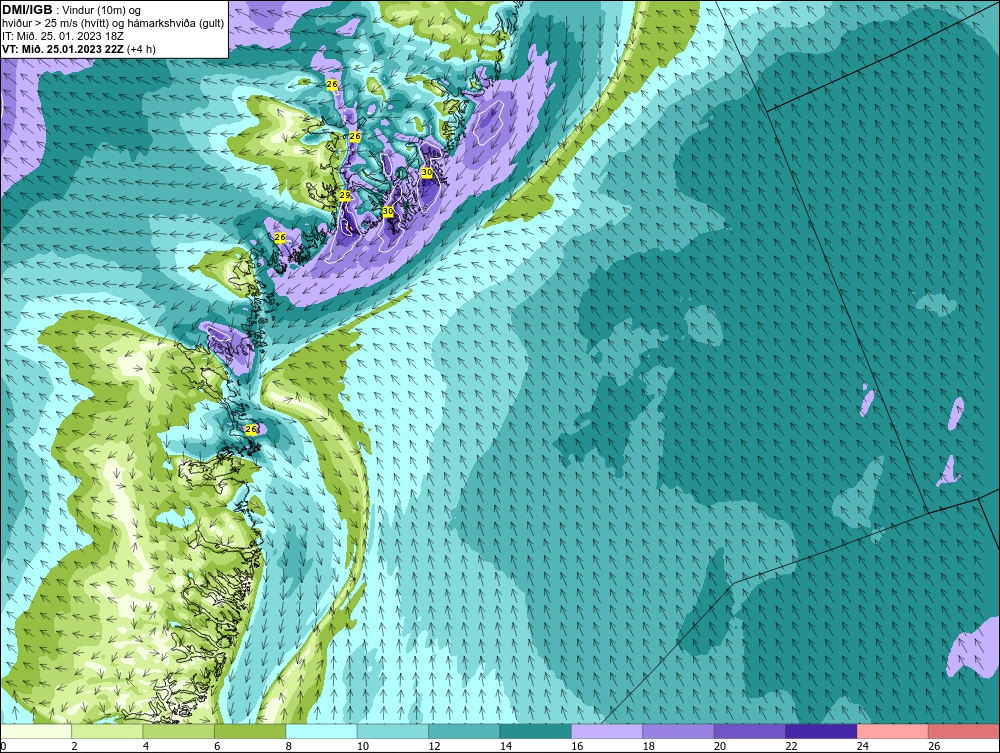Select the 20–22 m/s violet legend swatch

750,731
